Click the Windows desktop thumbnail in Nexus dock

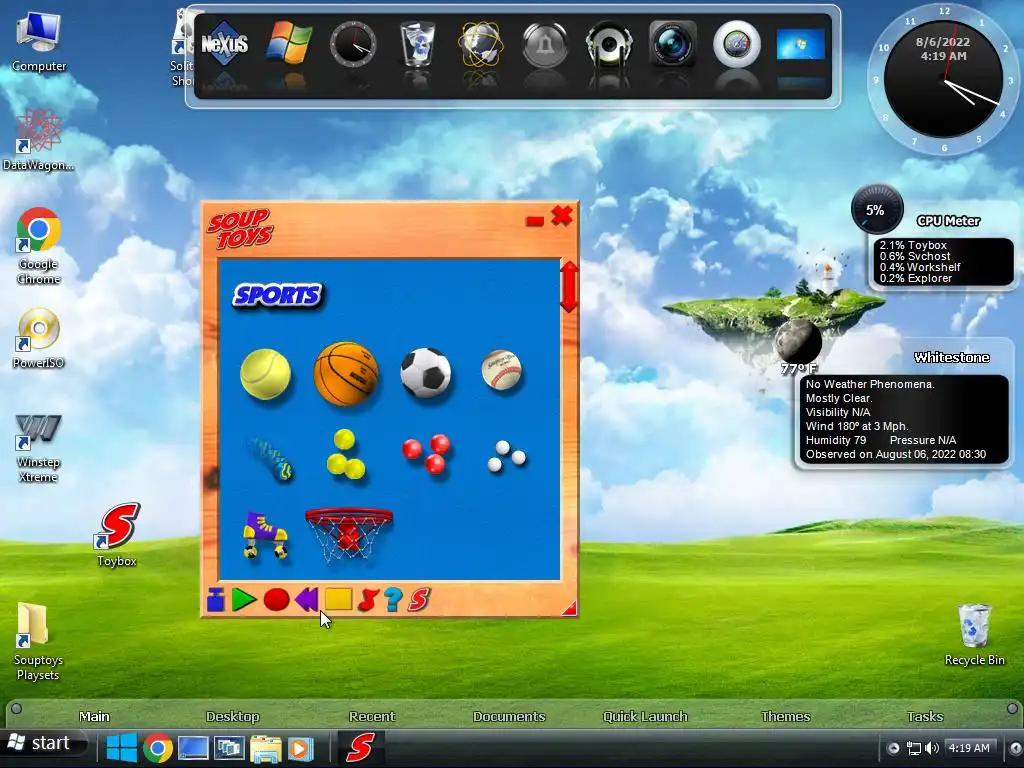pos(801,45)
